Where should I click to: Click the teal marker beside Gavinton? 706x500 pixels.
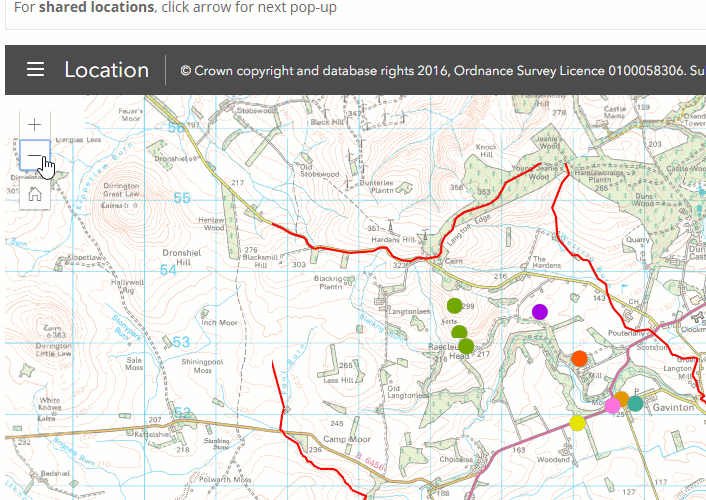[x=635, y=404]
